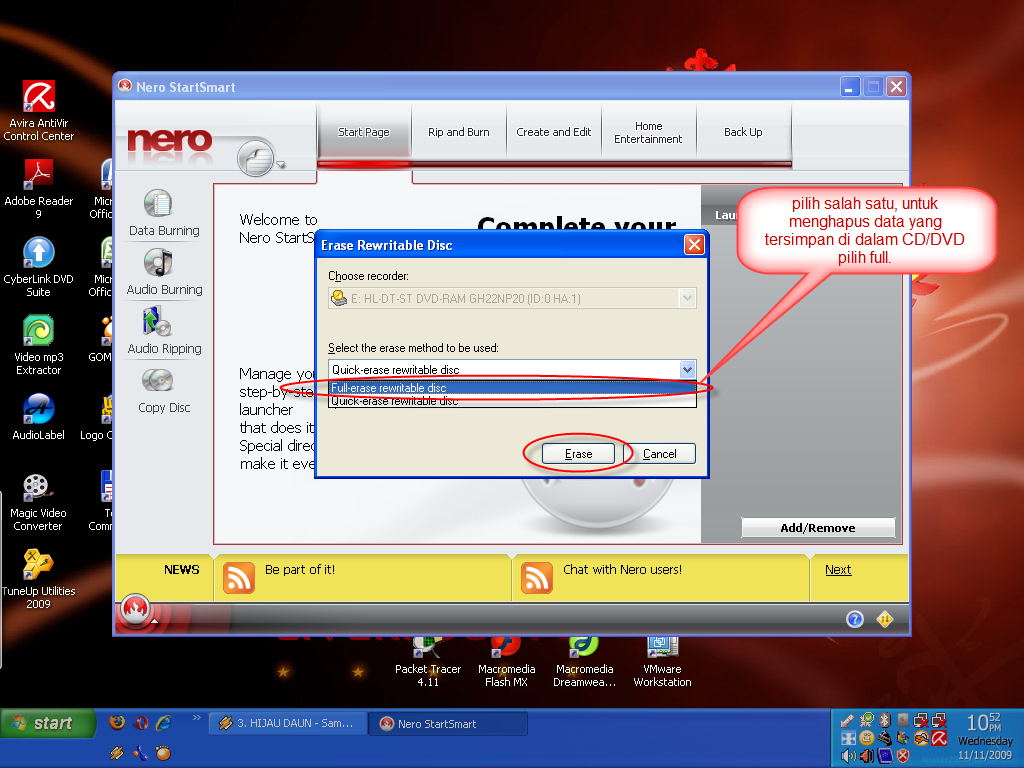The width and height of the screenshot is (1024, 768).
Task: Open Macromedia Dreamweaver desktop icon
Action: 584,661
